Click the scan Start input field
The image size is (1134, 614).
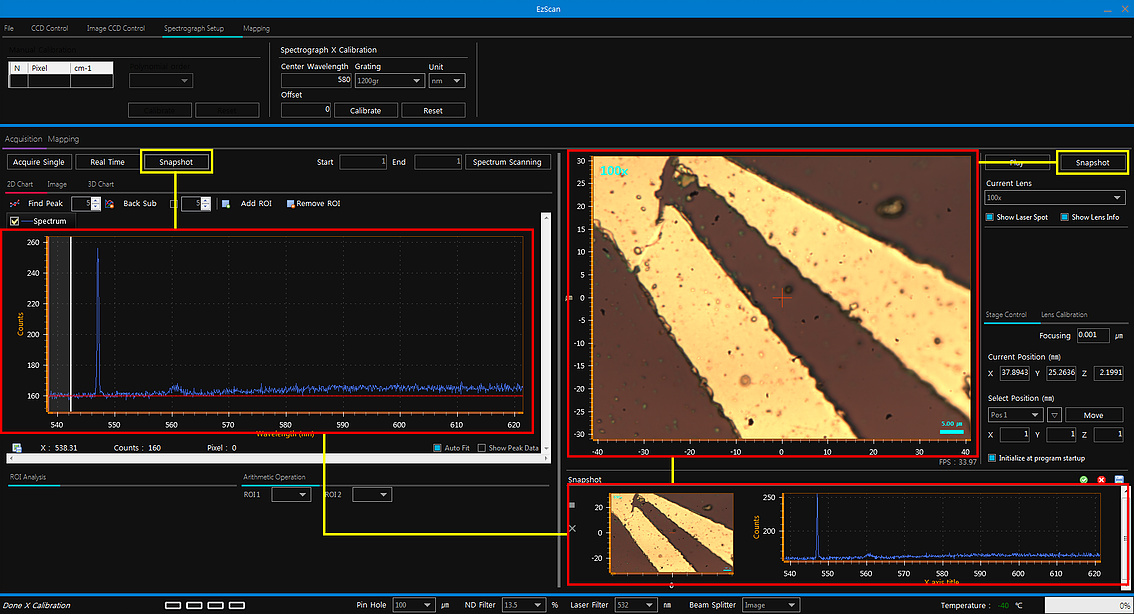(363, 162)
